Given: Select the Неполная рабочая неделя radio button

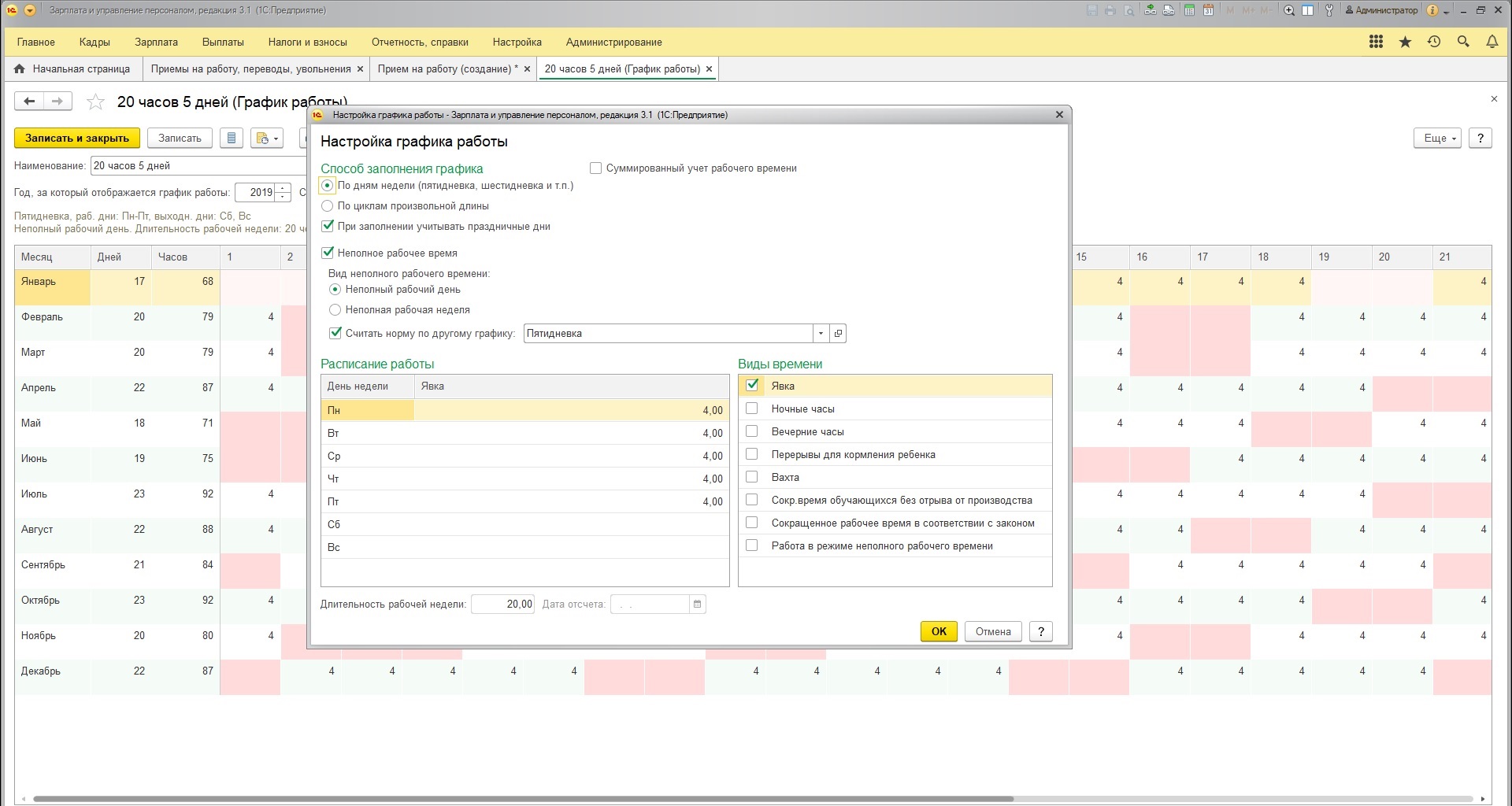Looking at the screenshot, I should point(335,309).
